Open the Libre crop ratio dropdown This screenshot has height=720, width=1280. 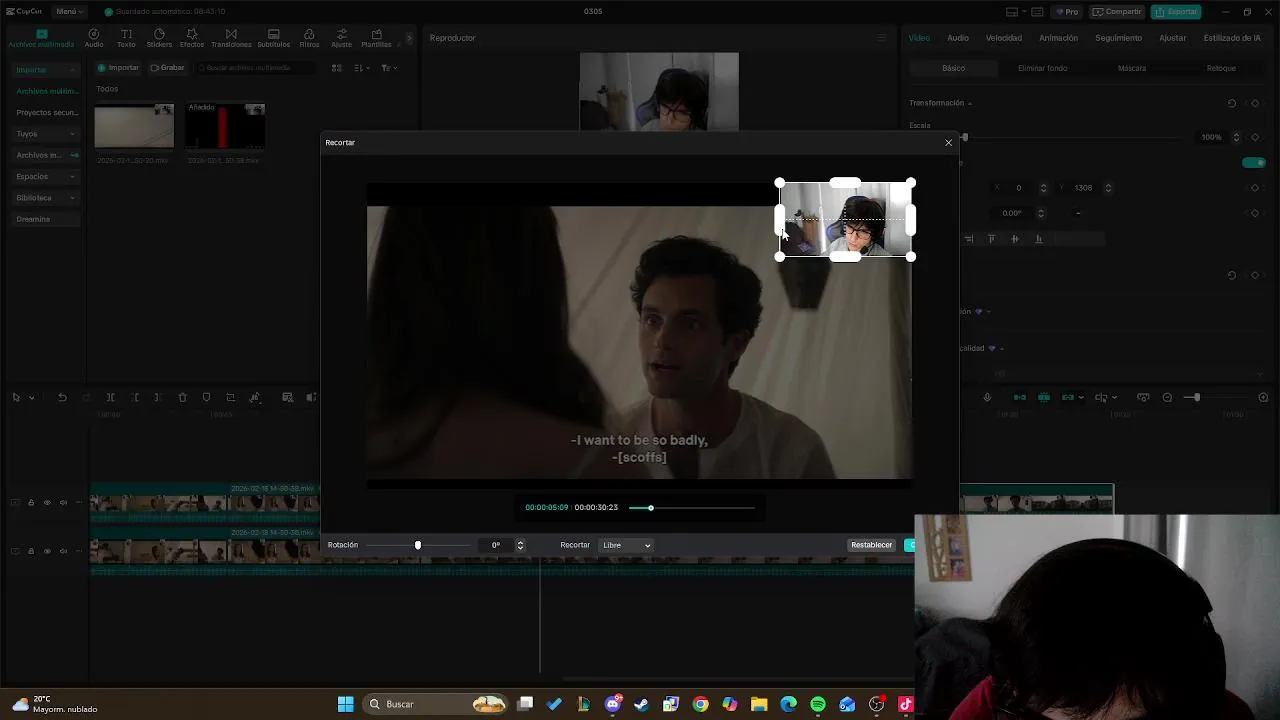pos(627,545)
